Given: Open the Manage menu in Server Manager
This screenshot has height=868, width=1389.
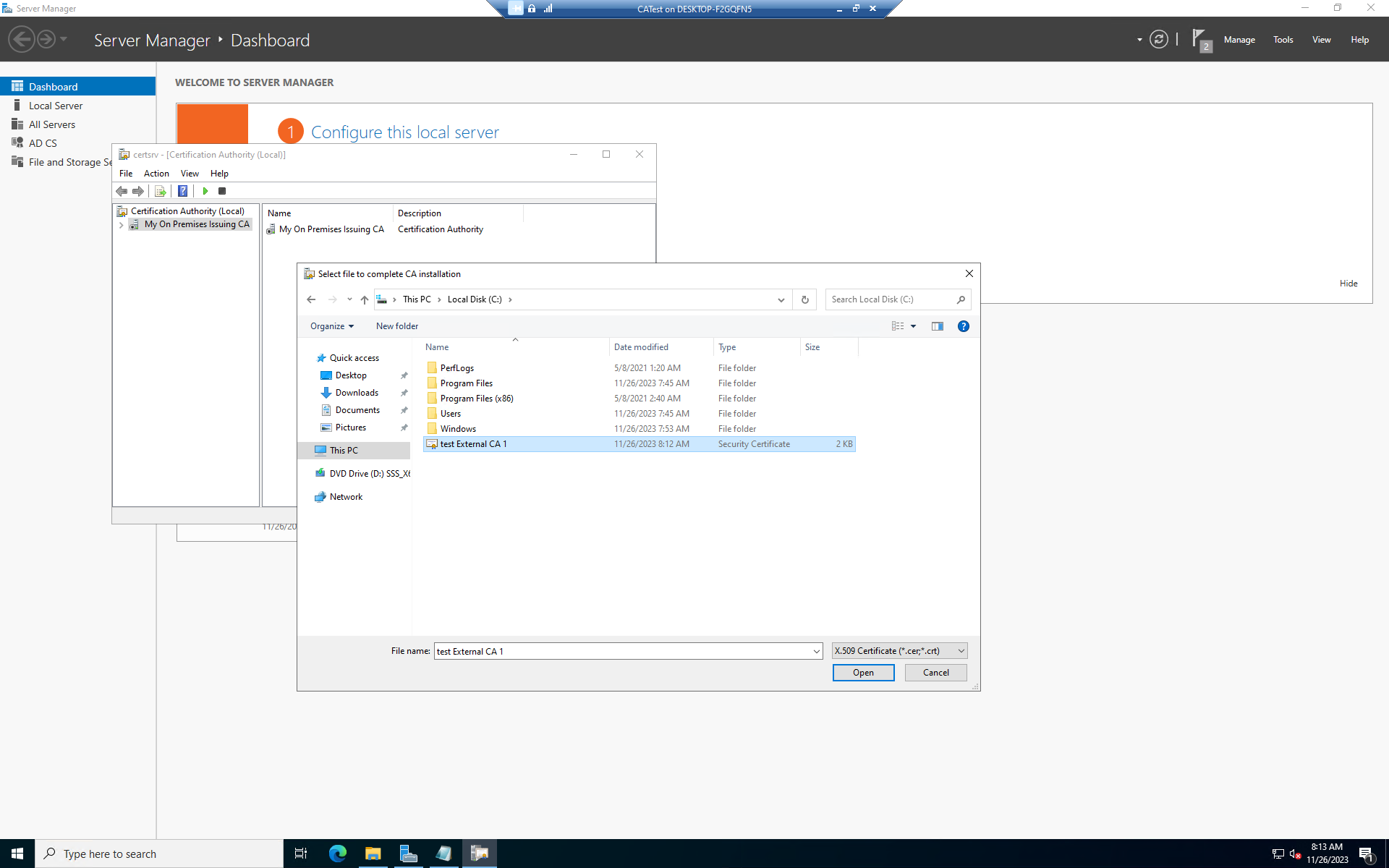Looking at the screenshot, I should (x=1239, y=40).
